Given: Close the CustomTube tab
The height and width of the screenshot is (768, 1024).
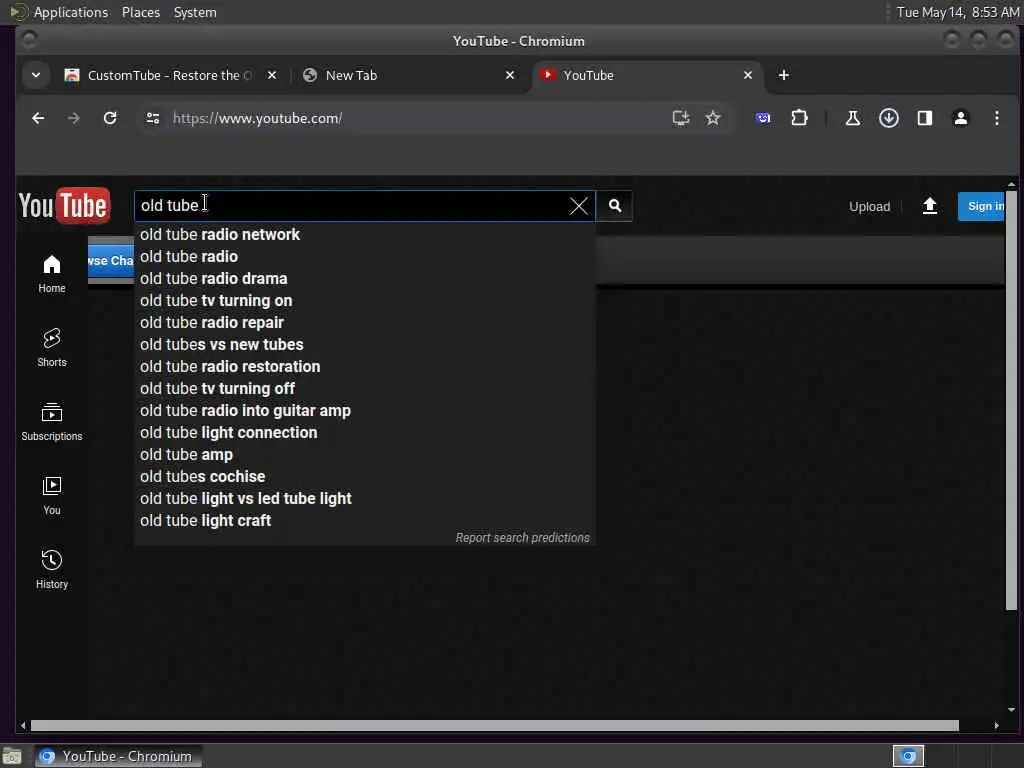Looking at the screenshot, I should [x=272, y=75].
